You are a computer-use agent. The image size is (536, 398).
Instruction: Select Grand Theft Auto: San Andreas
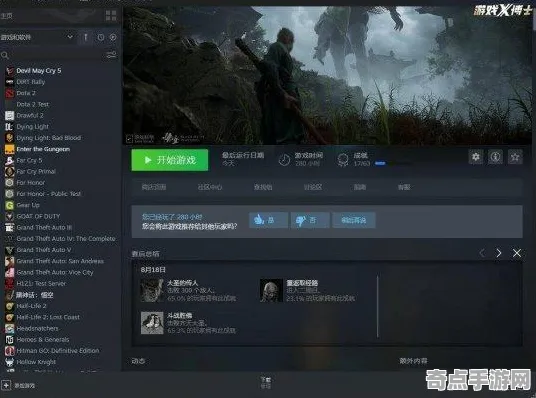pos(60,261)
